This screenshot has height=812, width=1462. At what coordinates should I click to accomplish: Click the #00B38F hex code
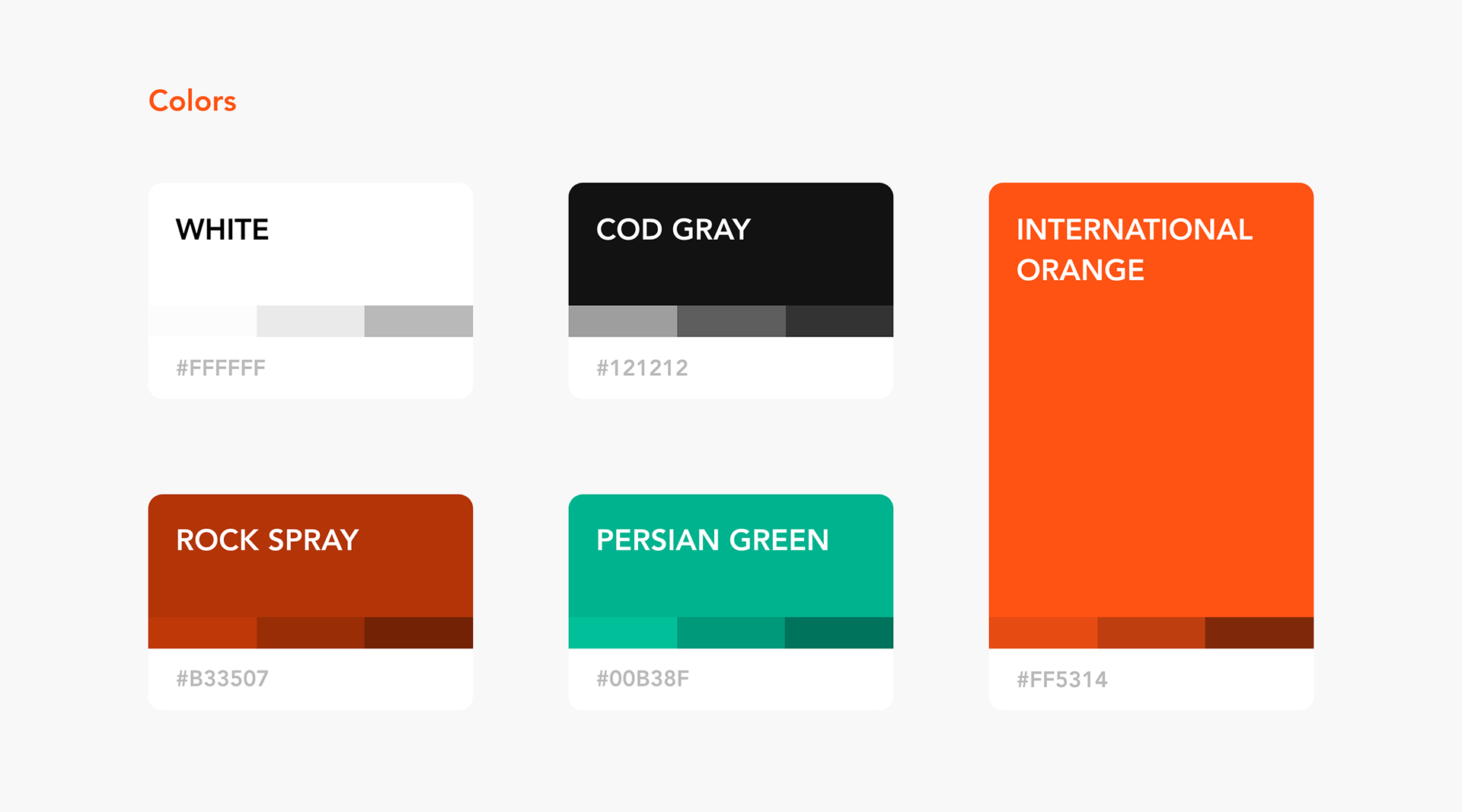[x=643, y=679]
